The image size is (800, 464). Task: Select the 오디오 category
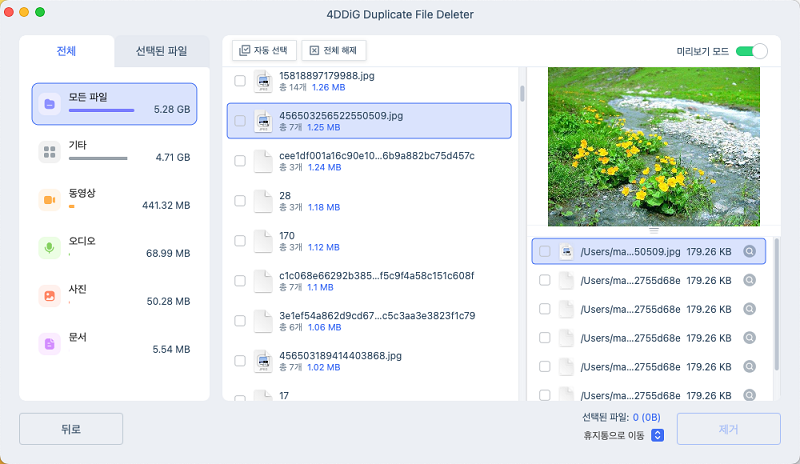click(x=114, y=248)
